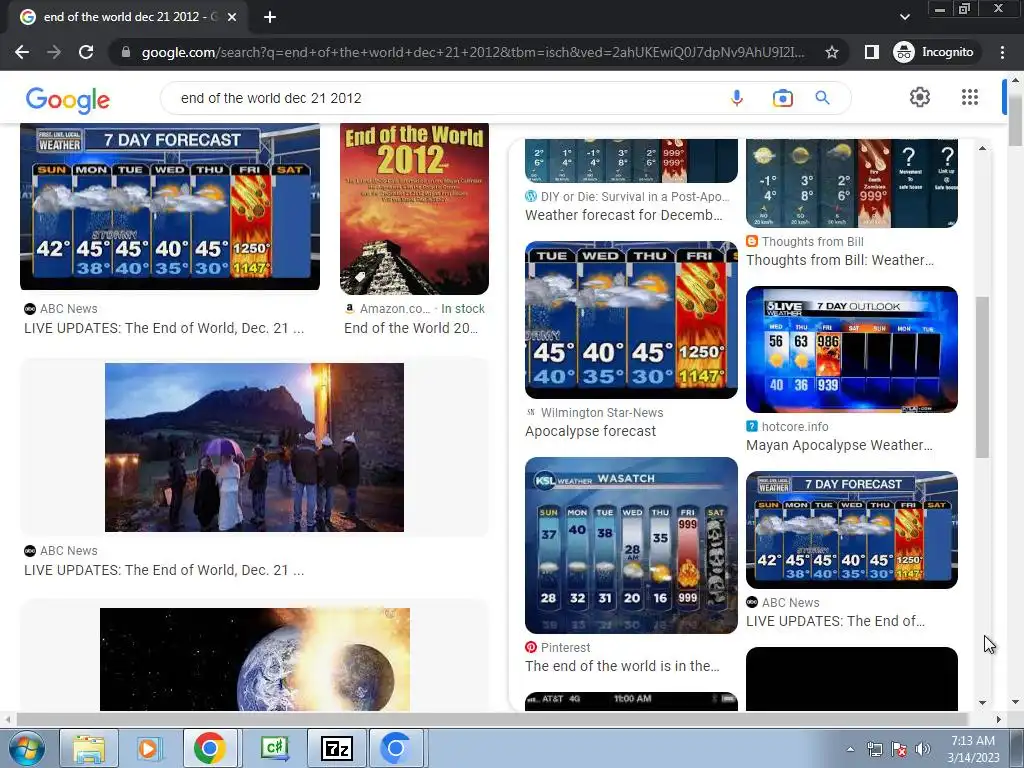Click 'LIVE UPDATES: The End of World, Dec. 21 ...' under the forecast image
The image size is (1024, 768).
[x=164, y=328]
